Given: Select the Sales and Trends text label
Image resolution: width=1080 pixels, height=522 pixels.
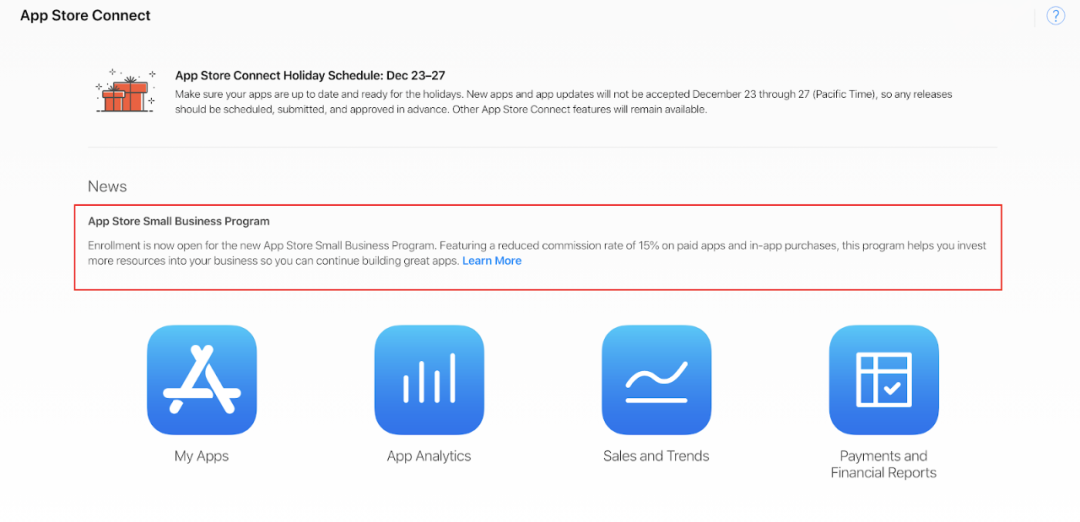Looking at the screenshot, I should tap(656, 456).
